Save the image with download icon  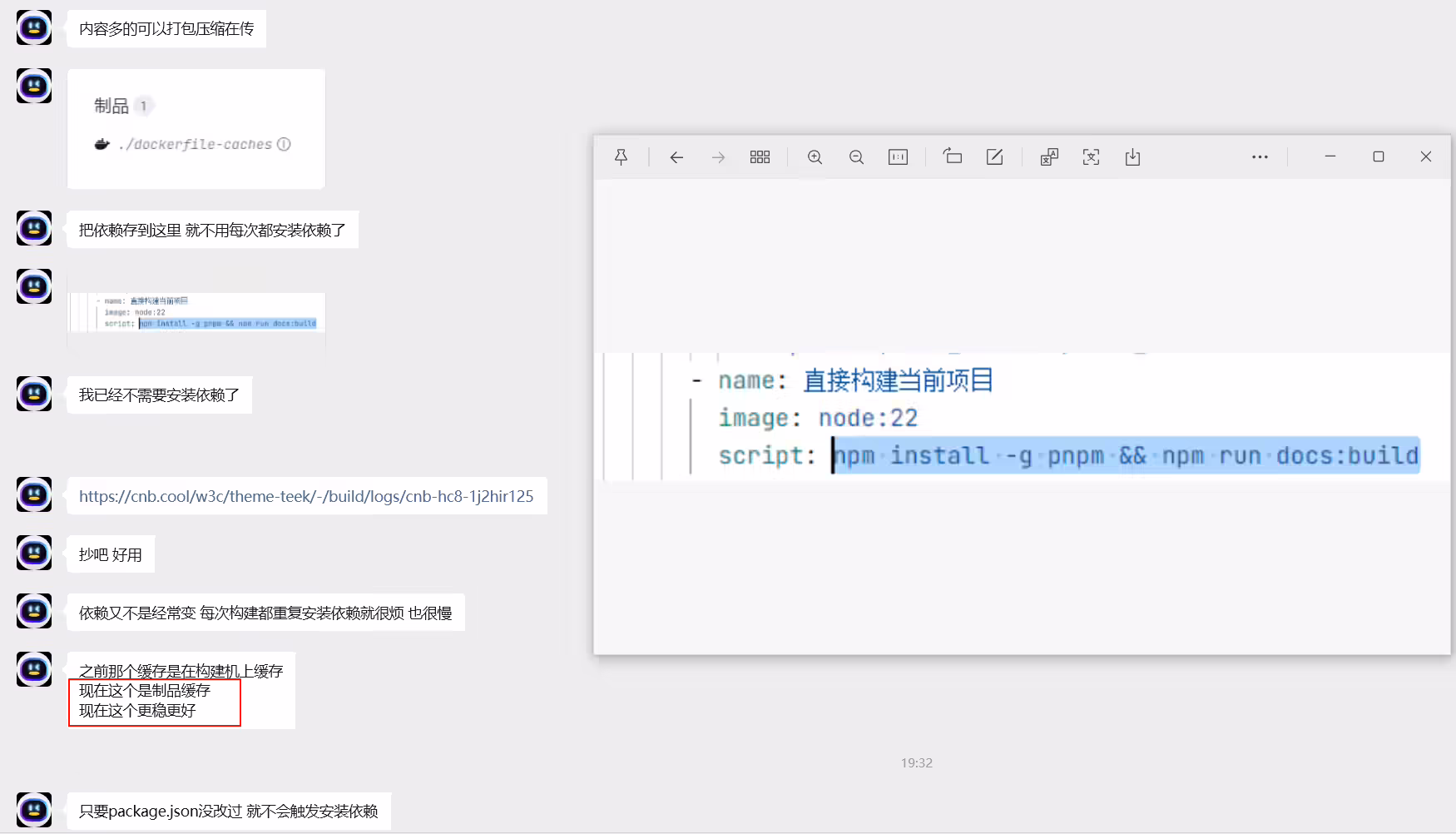pos(1132,156)
